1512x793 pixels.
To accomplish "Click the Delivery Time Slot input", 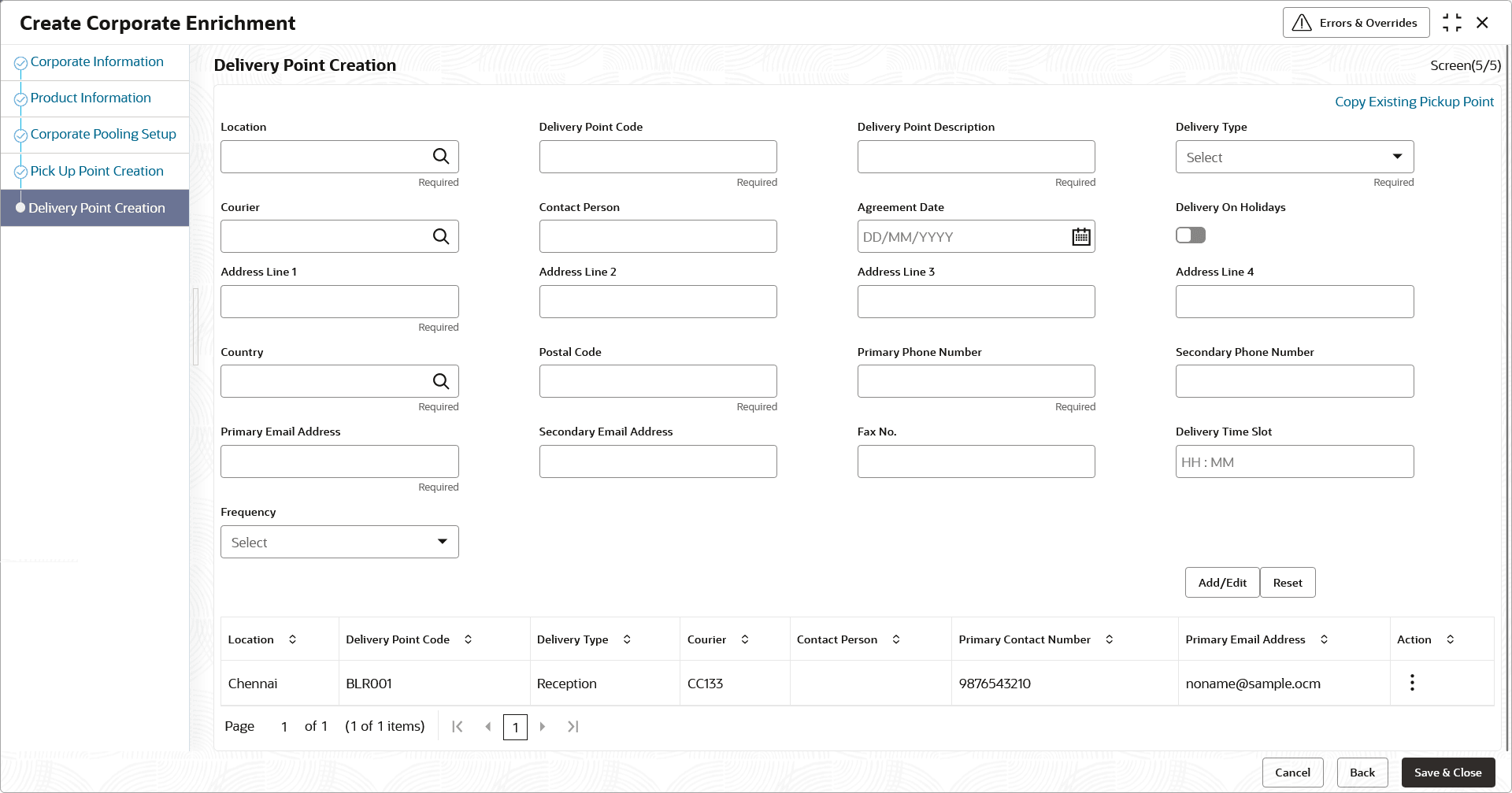I will (1294, 462).
